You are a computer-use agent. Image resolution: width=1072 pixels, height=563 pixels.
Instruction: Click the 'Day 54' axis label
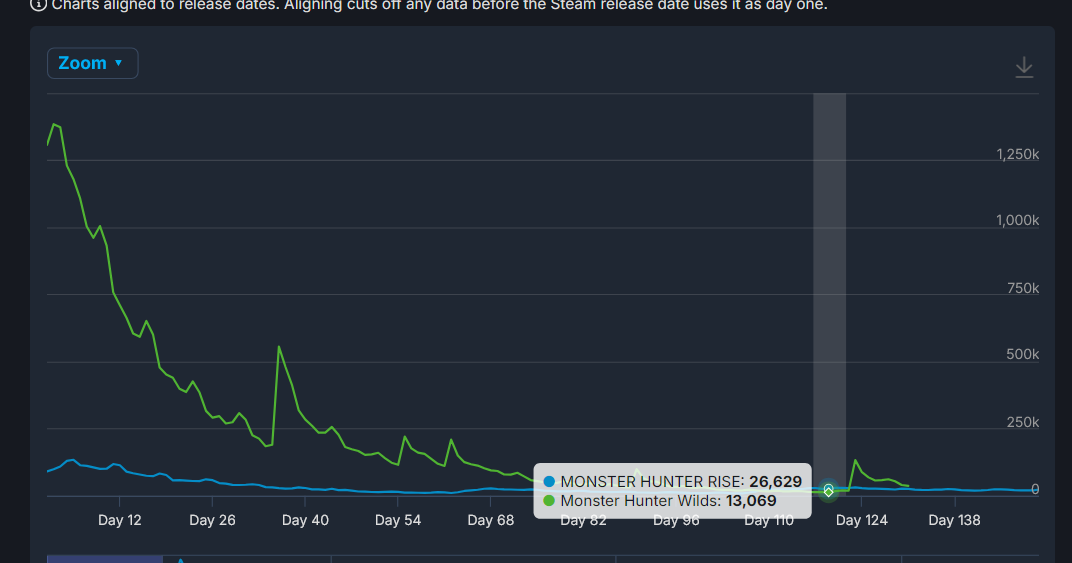[x=398, y=520]
